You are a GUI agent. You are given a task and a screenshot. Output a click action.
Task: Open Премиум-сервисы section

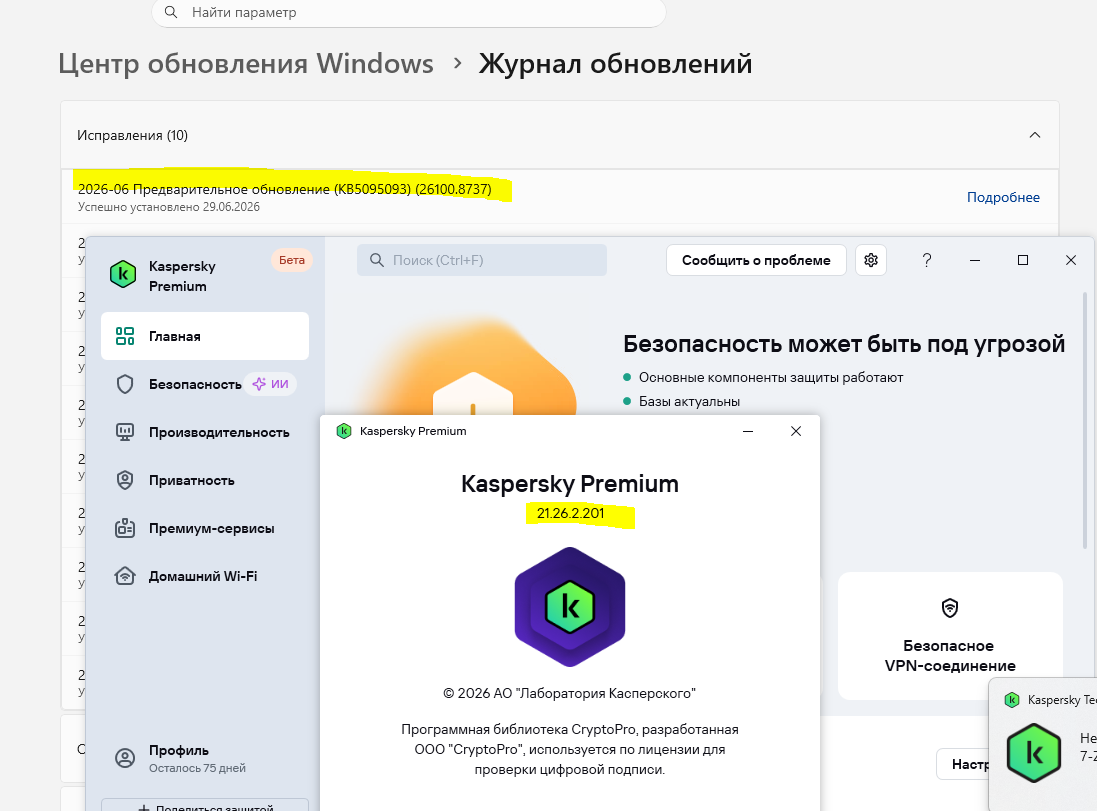click(204, 528)
